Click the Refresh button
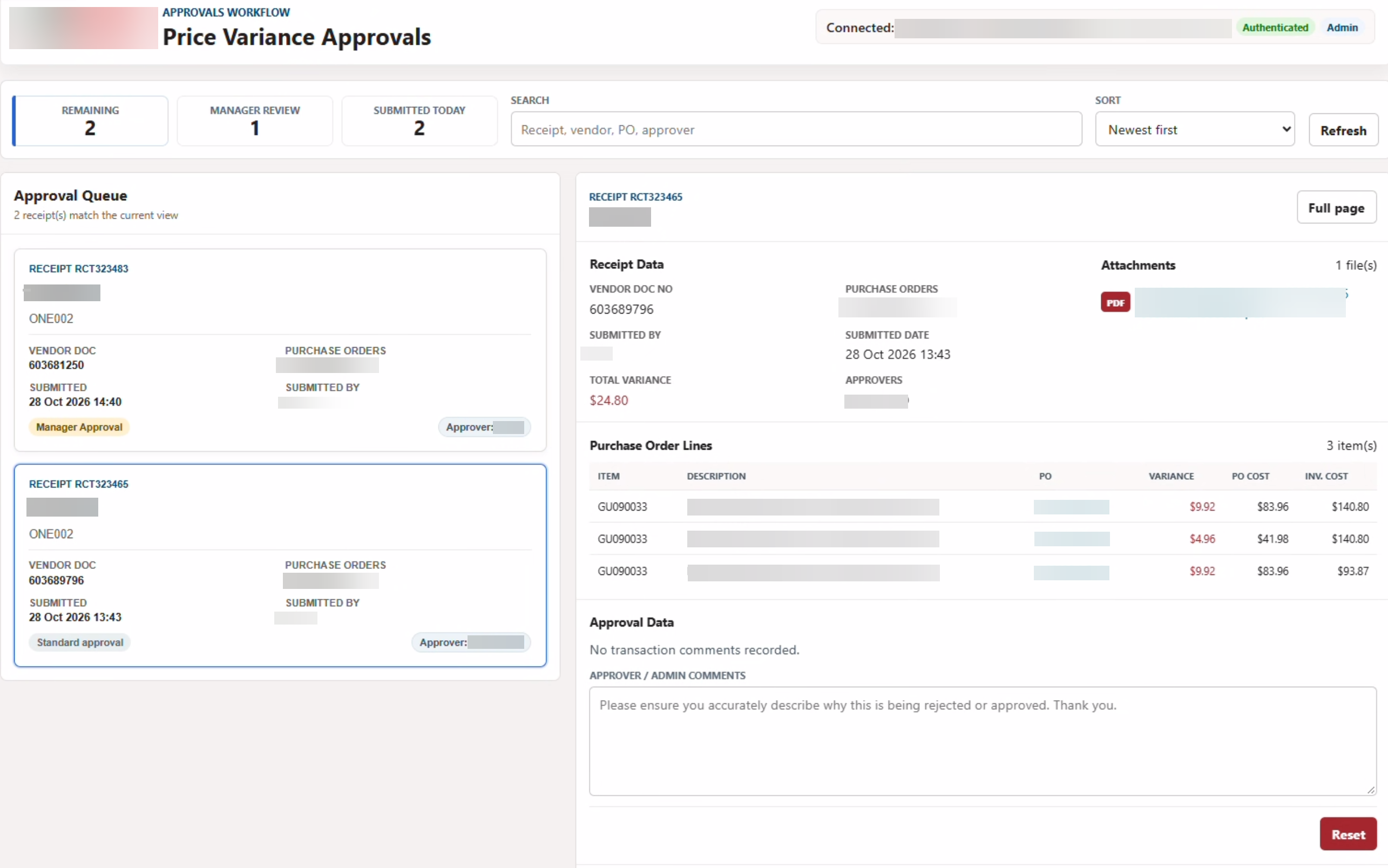The width and height of the screenshot is (1388, 868). pos(1343,130)
